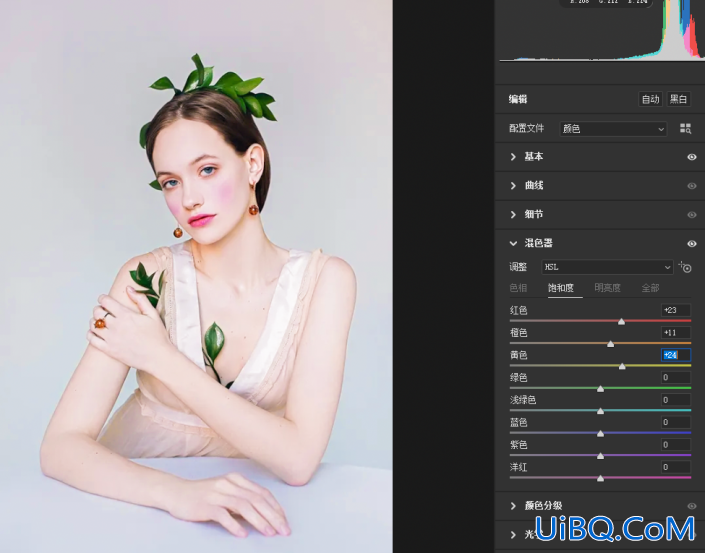Collapse the 混色器 panel
This screenshot has width=705, height=553.
pyautogui.click(x=513, y=243)
